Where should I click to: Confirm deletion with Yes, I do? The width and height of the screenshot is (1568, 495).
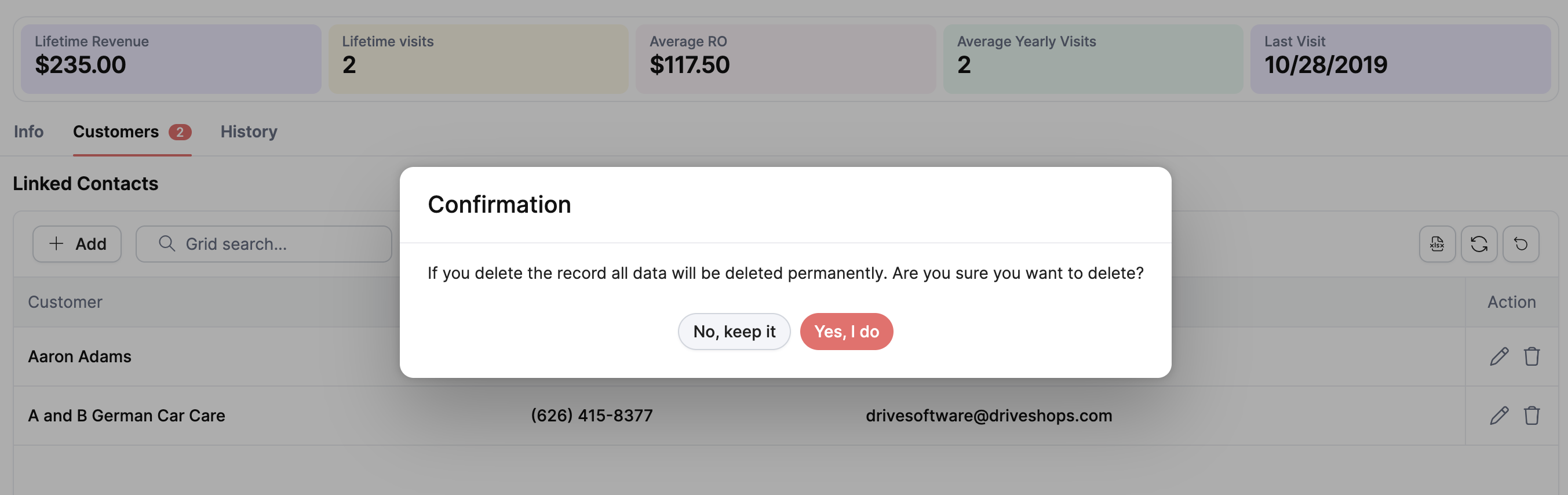click(846, 331)
